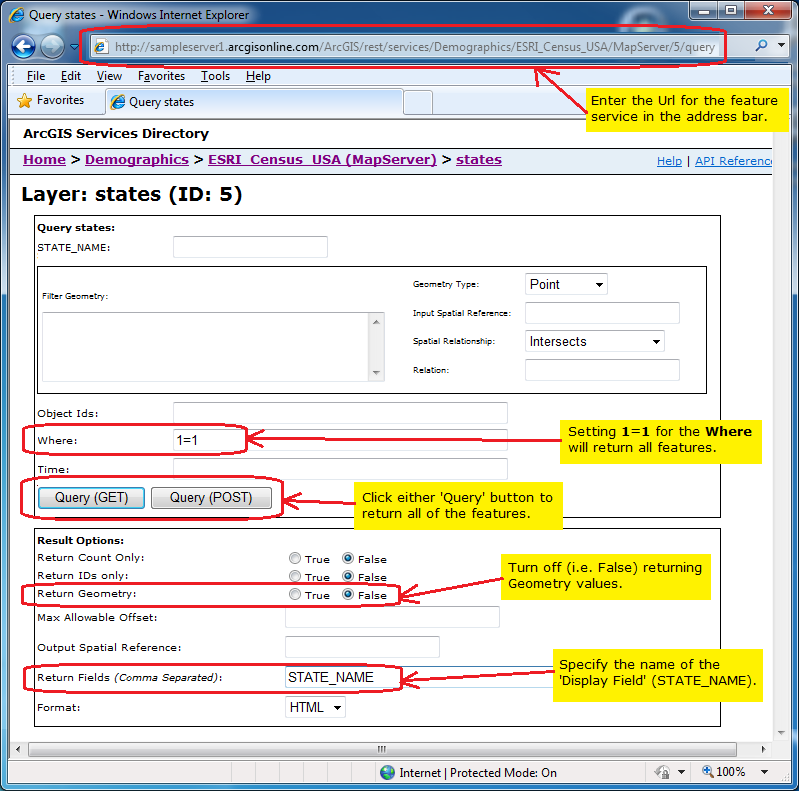Click the Return Fields input box
Image resolution: width=799 pixels, height=792 pixels.
coord(420,677)
